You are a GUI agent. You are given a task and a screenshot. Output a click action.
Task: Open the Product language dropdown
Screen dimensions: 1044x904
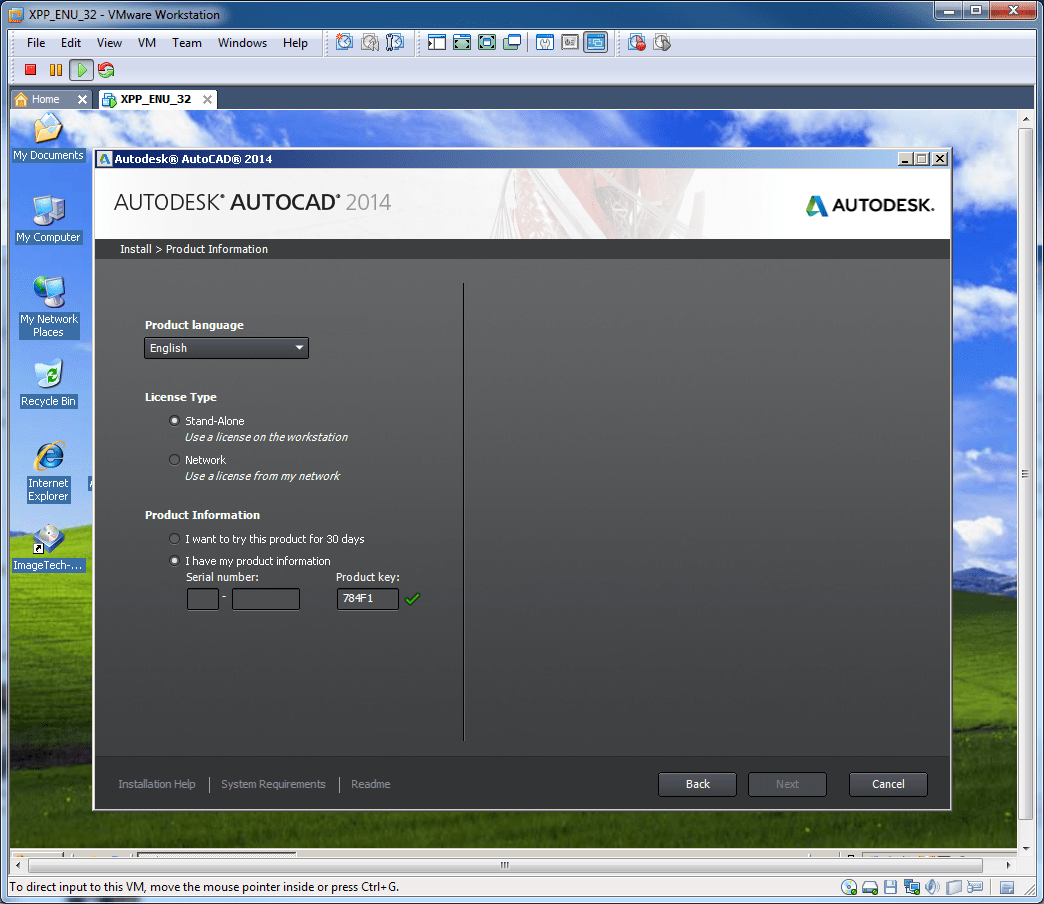pos(226,347)
